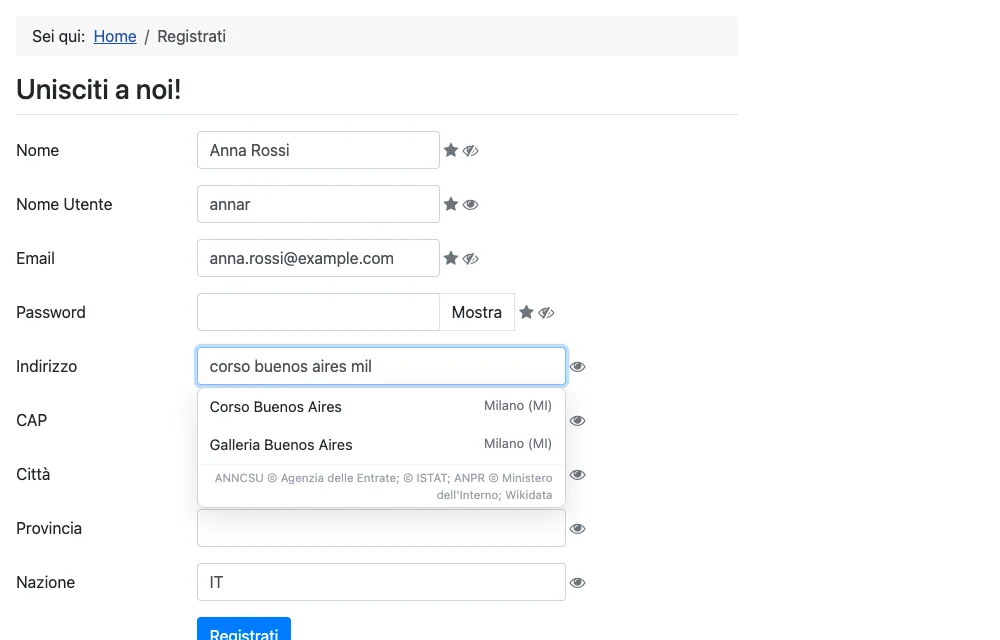
Task: Click the ANNCSU attribution text
Action: point(383,486)
